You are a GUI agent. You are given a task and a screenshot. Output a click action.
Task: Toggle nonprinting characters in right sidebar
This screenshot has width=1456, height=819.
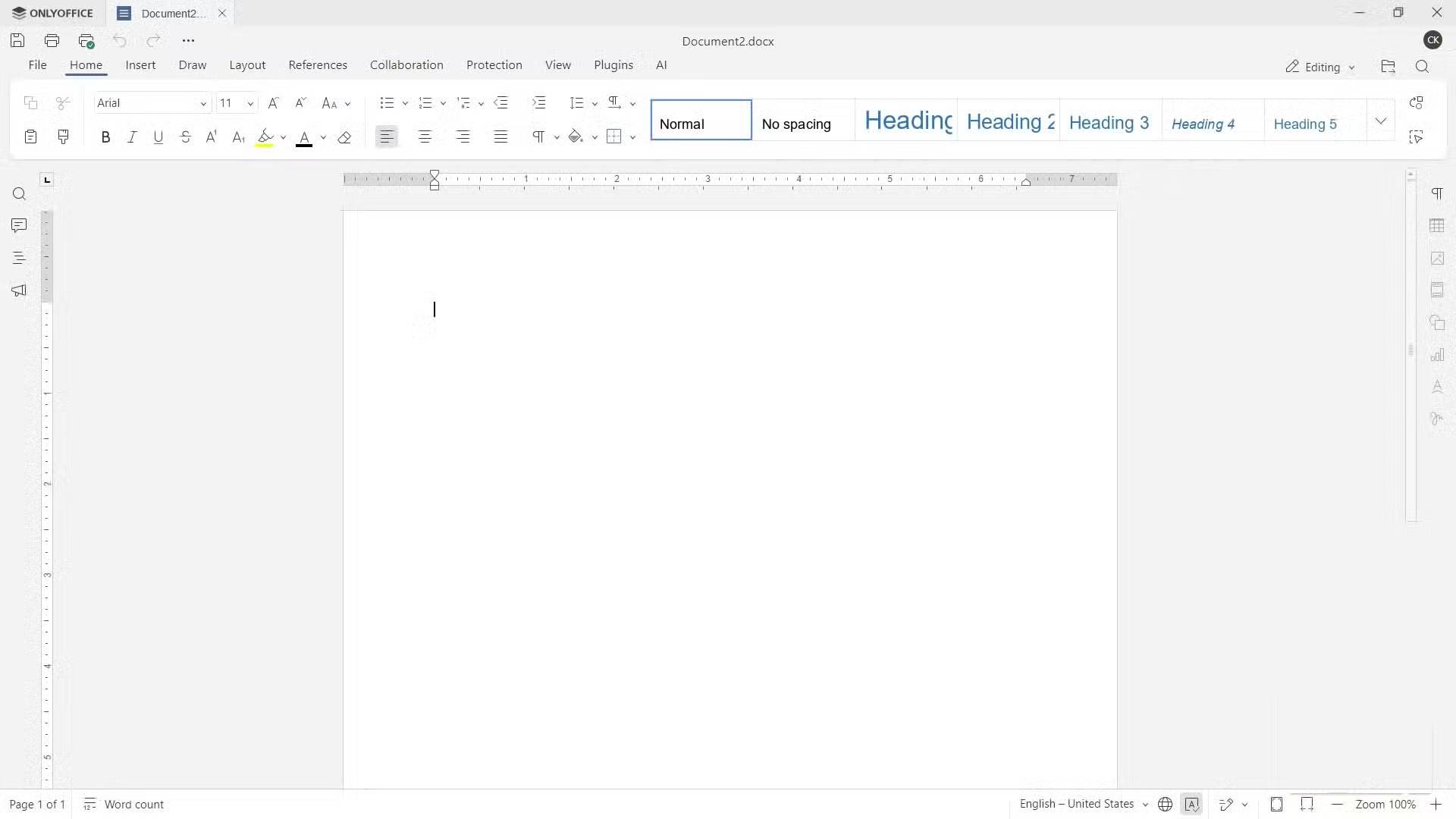1437,194
